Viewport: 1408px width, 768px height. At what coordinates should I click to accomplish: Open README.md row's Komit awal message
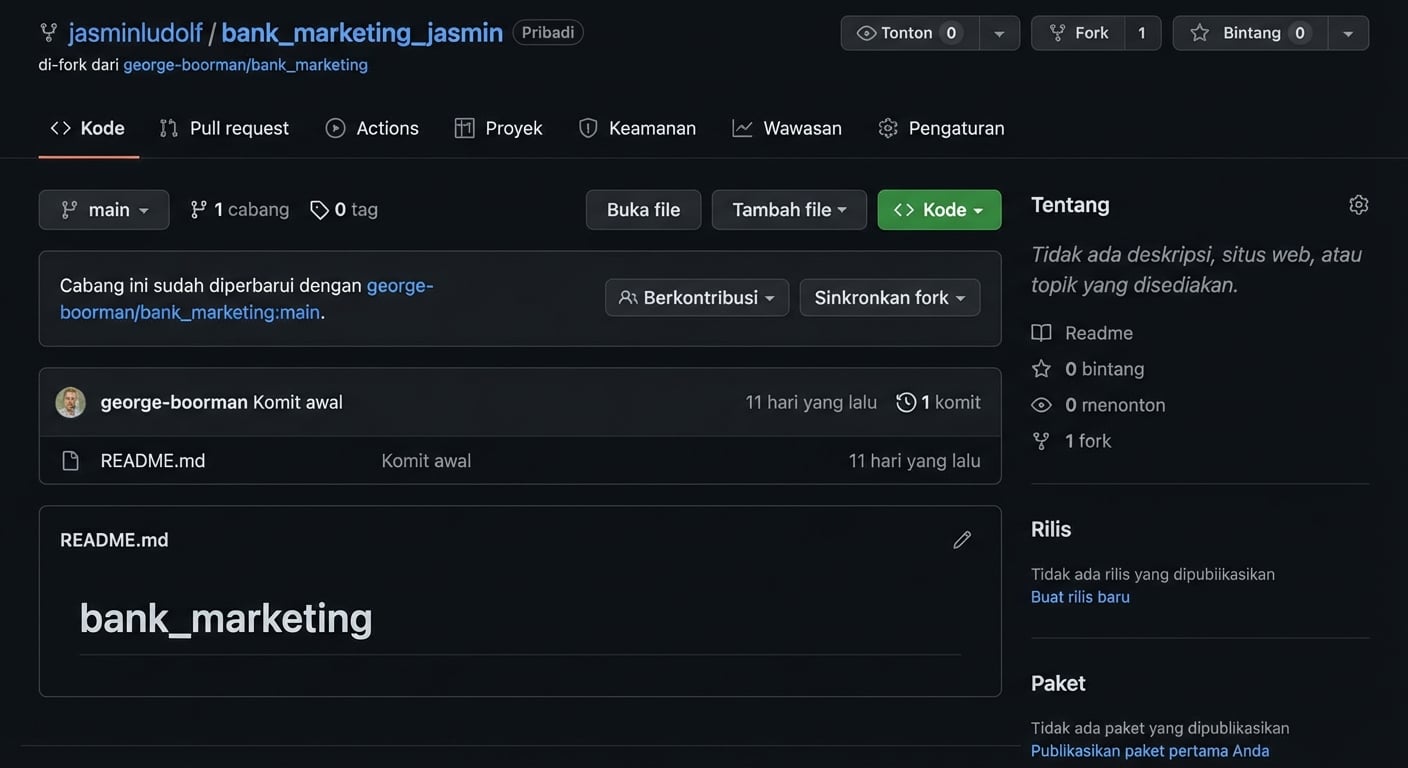pos(426,461)
